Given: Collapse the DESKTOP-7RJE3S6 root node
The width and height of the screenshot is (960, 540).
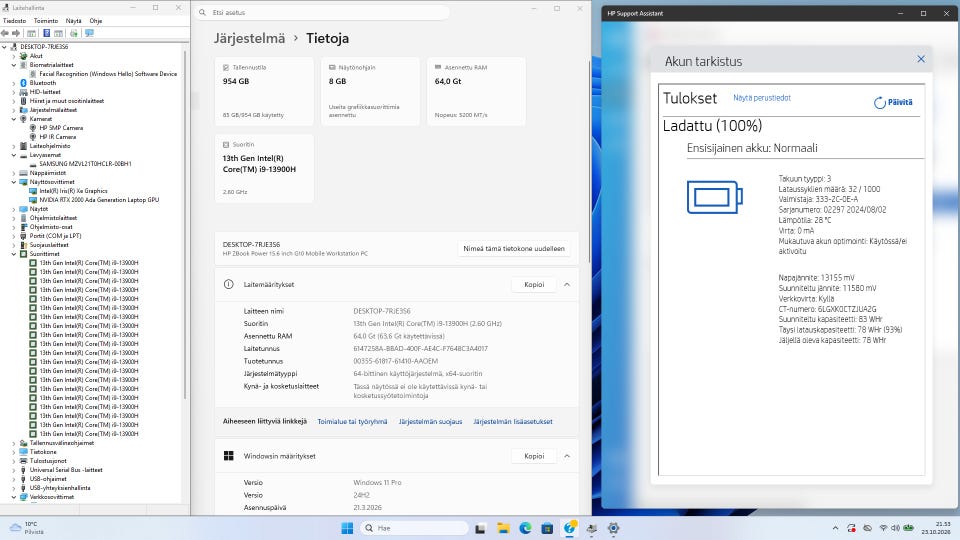Looking at the screenshot, I should point(4,47).
